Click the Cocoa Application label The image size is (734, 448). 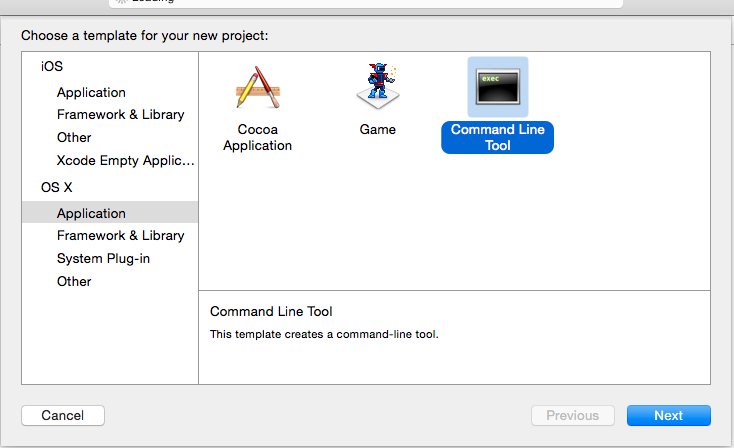[257, 137]
